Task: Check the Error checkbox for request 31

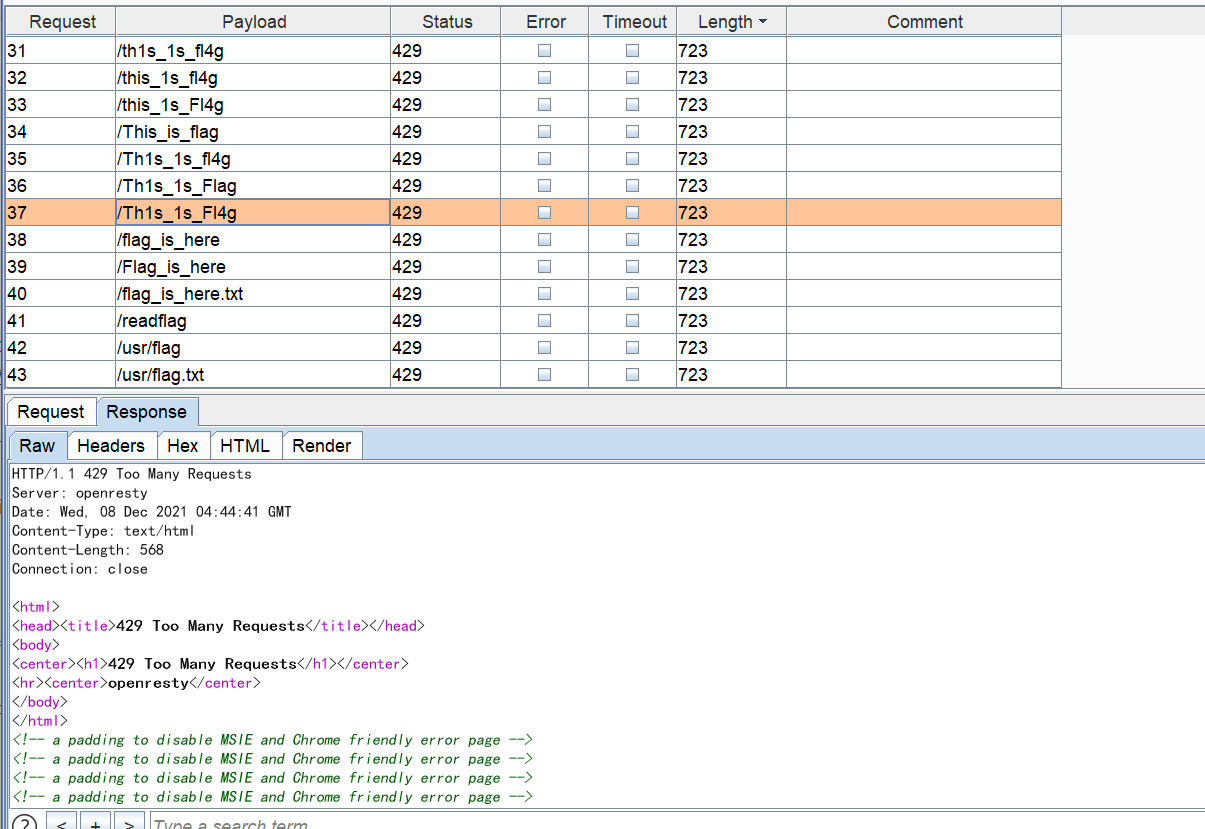Action: [543, 49]
